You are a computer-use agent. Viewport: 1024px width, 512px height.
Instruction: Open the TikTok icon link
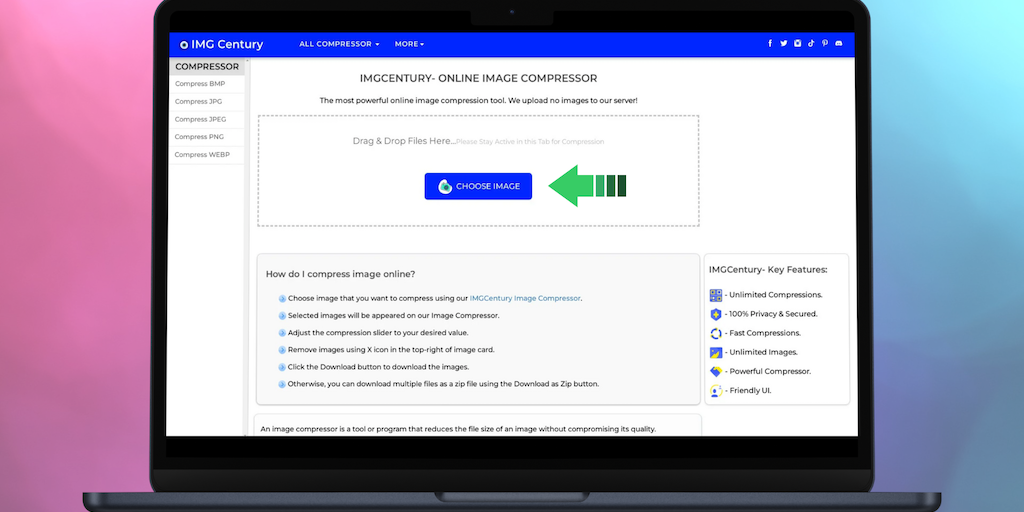pos(811,44)
